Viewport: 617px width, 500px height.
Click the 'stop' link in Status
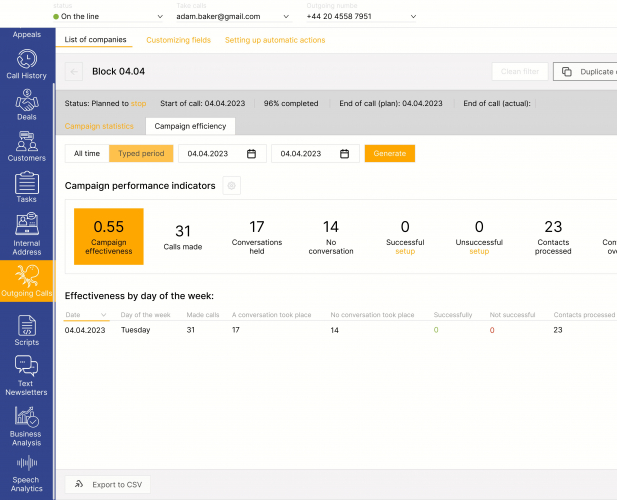click(139, 103)
